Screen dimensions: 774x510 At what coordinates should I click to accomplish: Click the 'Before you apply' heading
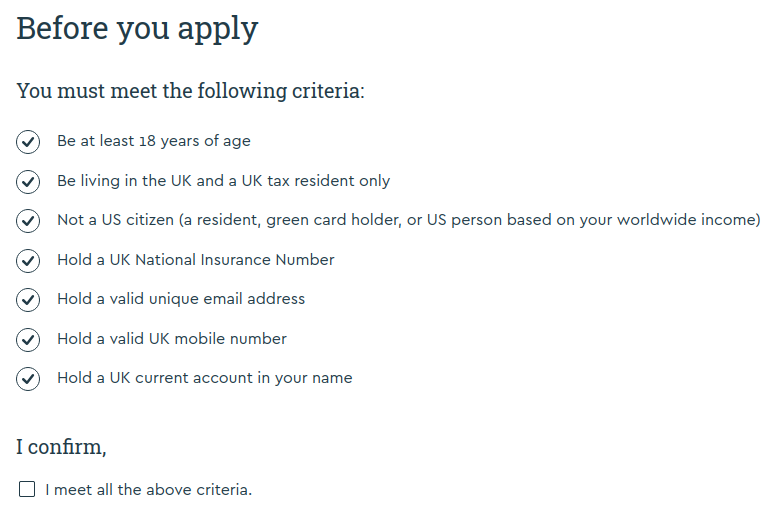[137, 29]
